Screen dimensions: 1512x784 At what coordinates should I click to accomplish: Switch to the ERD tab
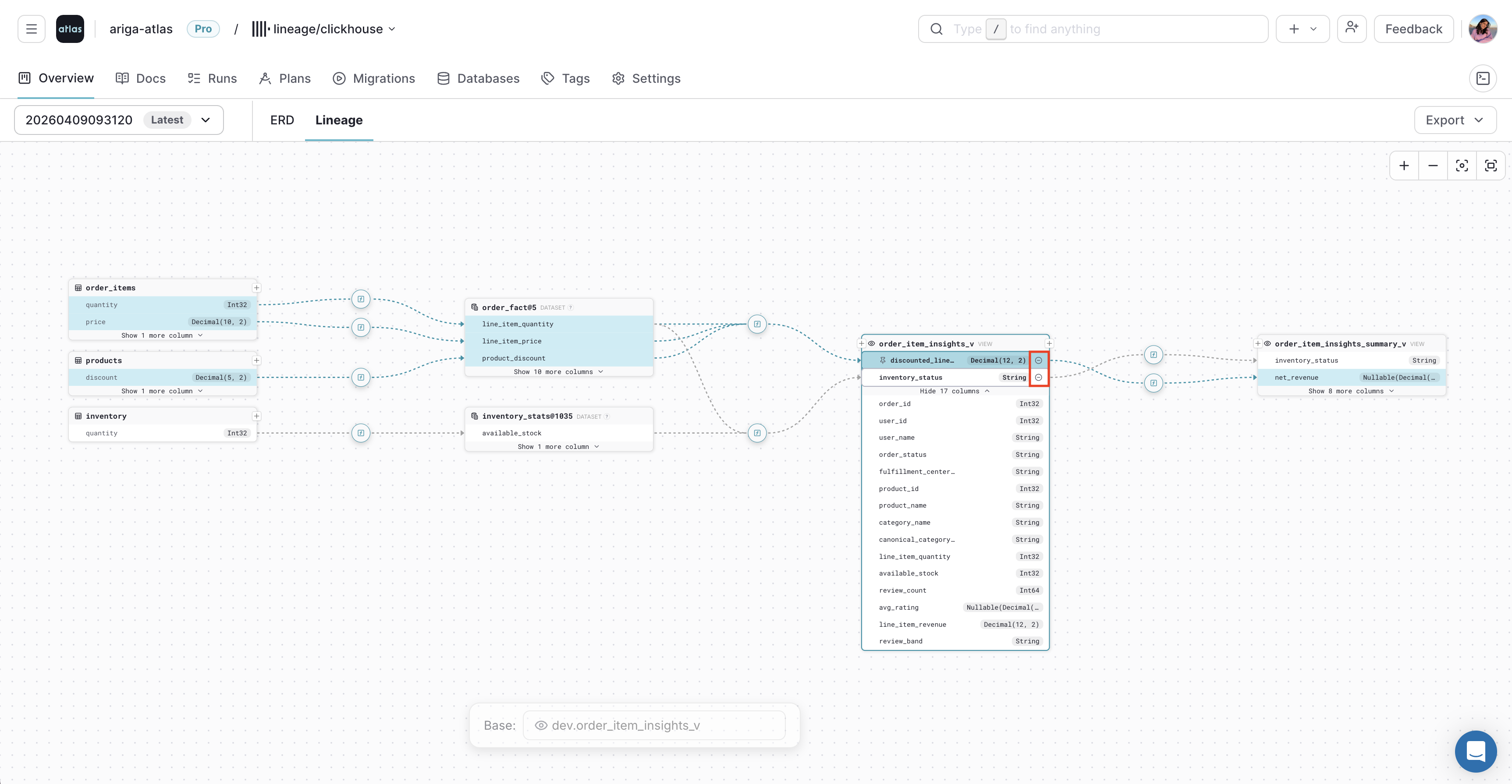[282, 120]
